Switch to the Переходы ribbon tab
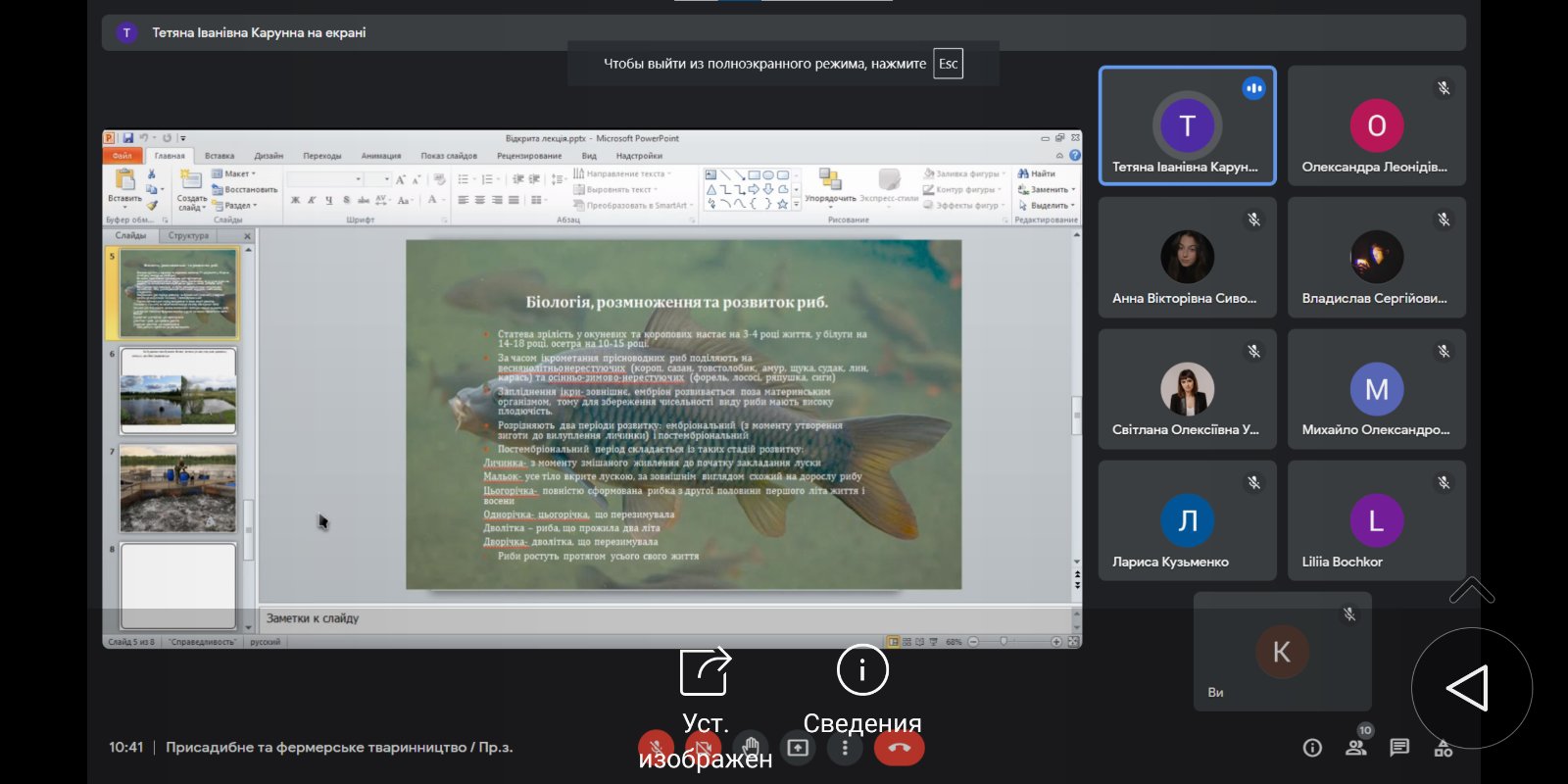This screenshot has height=784, width=1568. (322, 155)
